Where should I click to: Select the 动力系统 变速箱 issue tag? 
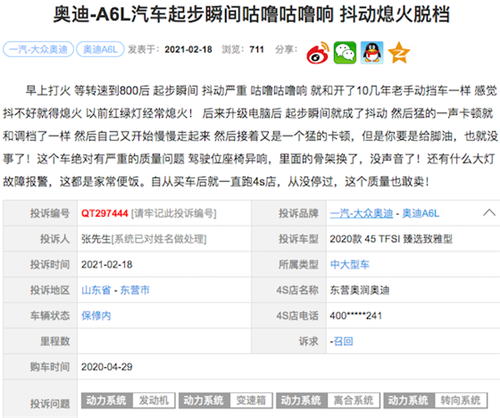click(226, 400)
